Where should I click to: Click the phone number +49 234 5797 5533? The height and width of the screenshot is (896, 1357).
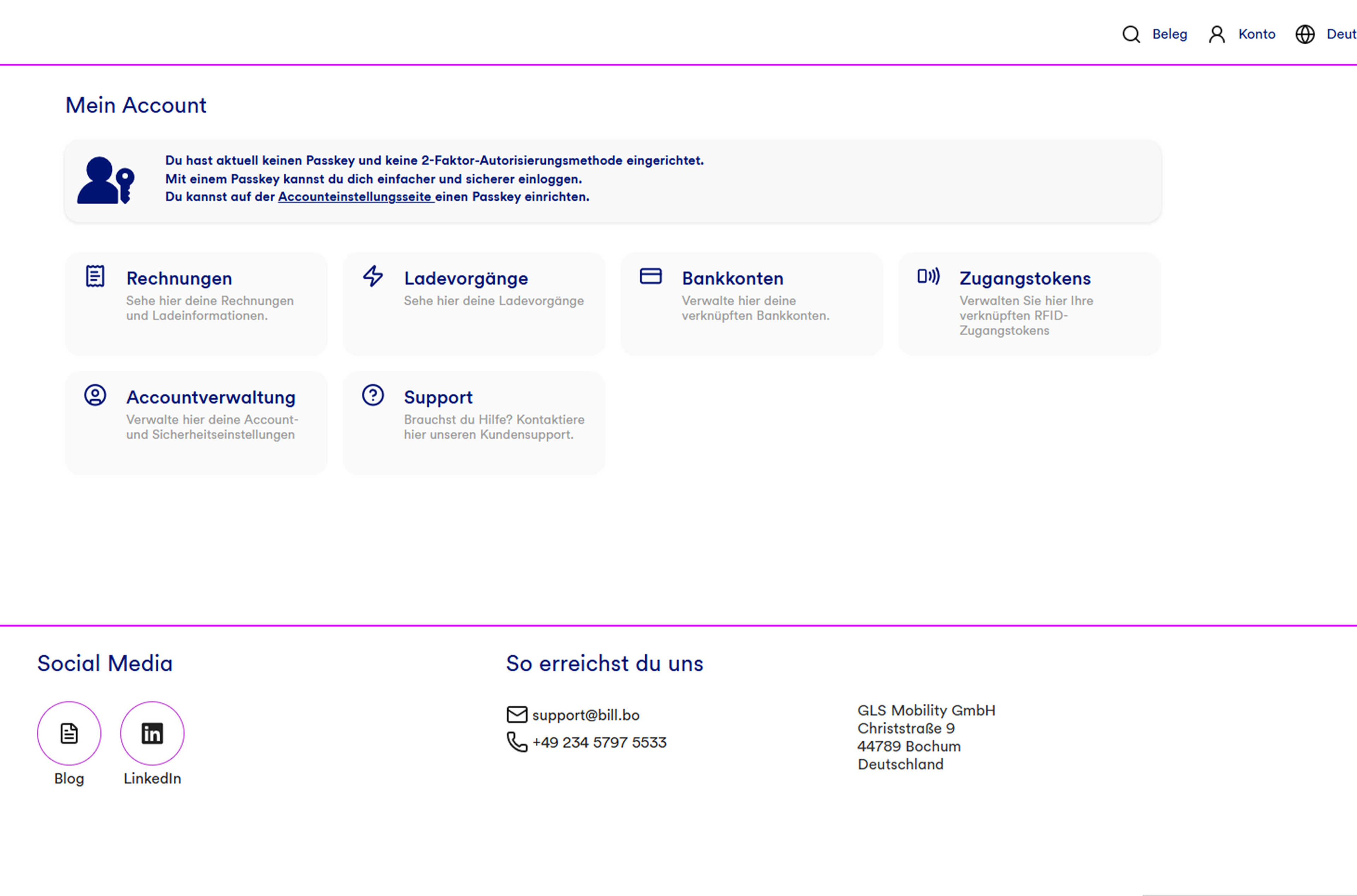[599, 742]
